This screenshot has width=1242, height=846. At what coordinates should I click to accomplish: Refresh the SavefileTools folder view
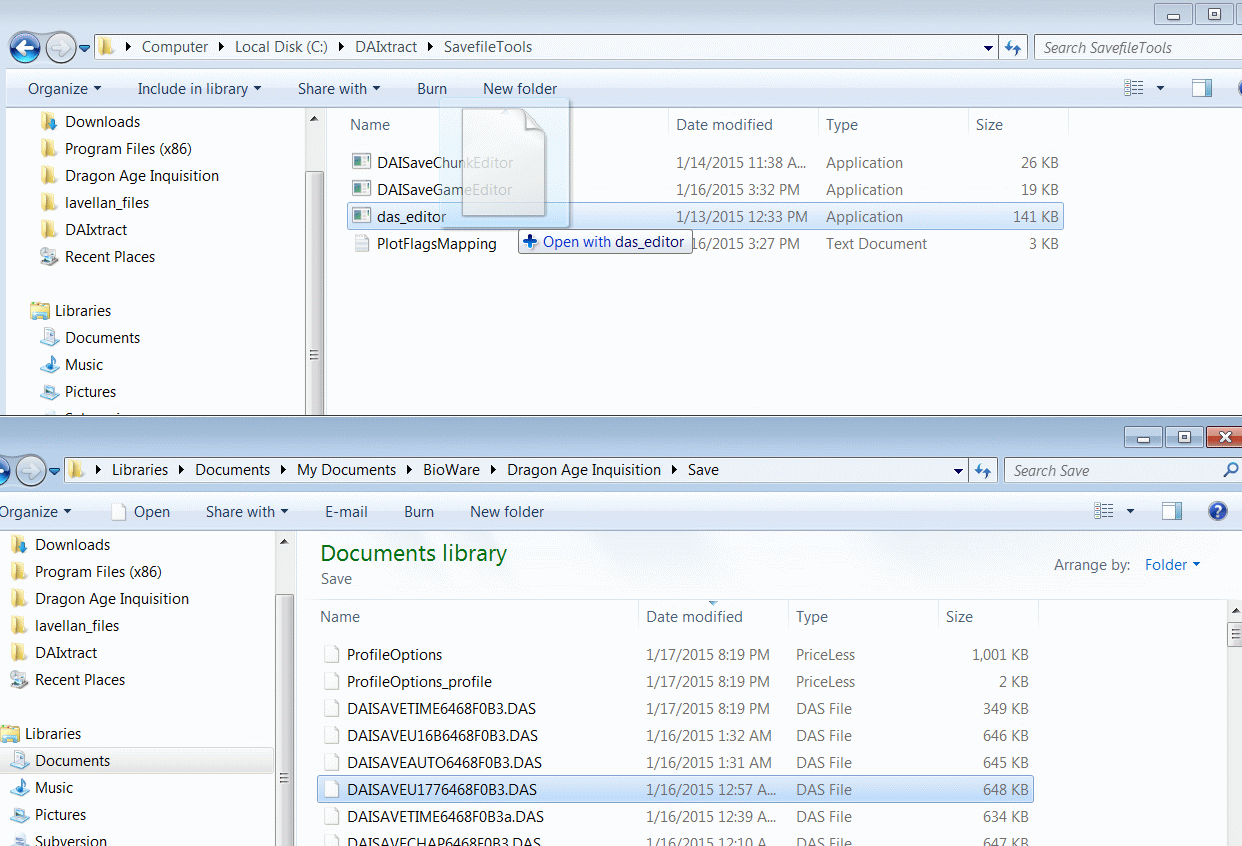(x=1013, y=47)
